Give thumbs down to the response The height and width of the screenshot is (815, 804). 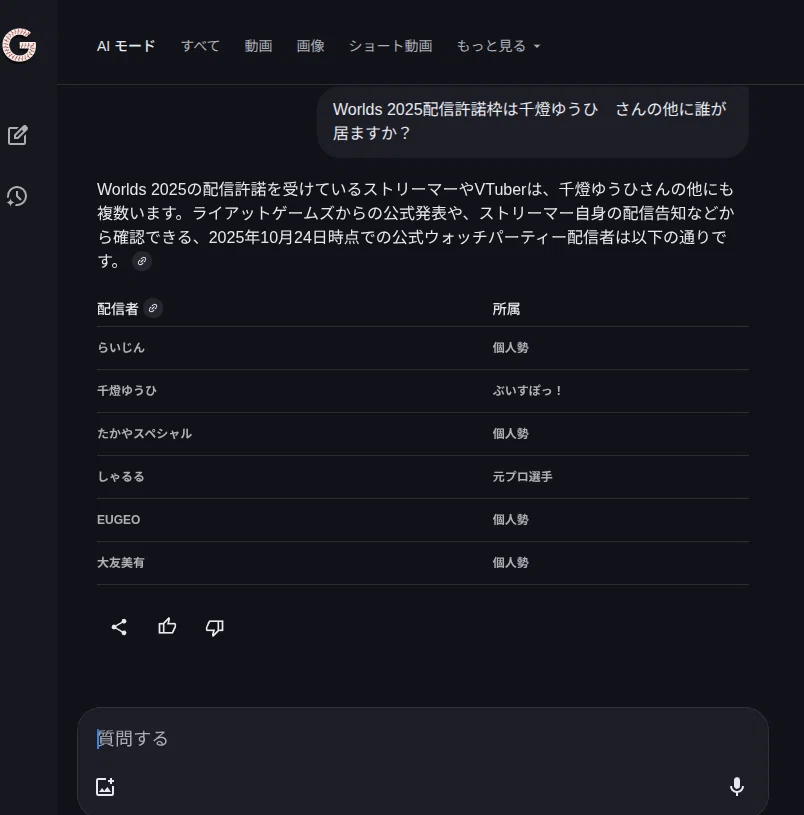(215, 627)
